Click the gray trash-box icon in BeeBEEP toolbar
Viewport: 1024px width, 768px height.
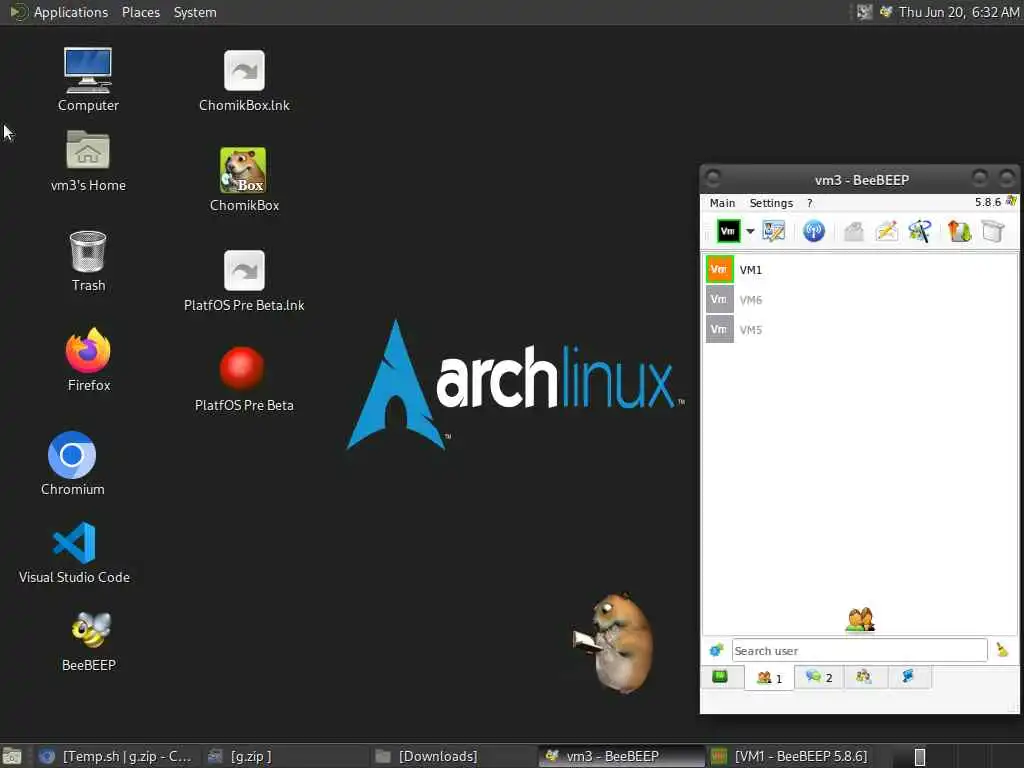993,231
